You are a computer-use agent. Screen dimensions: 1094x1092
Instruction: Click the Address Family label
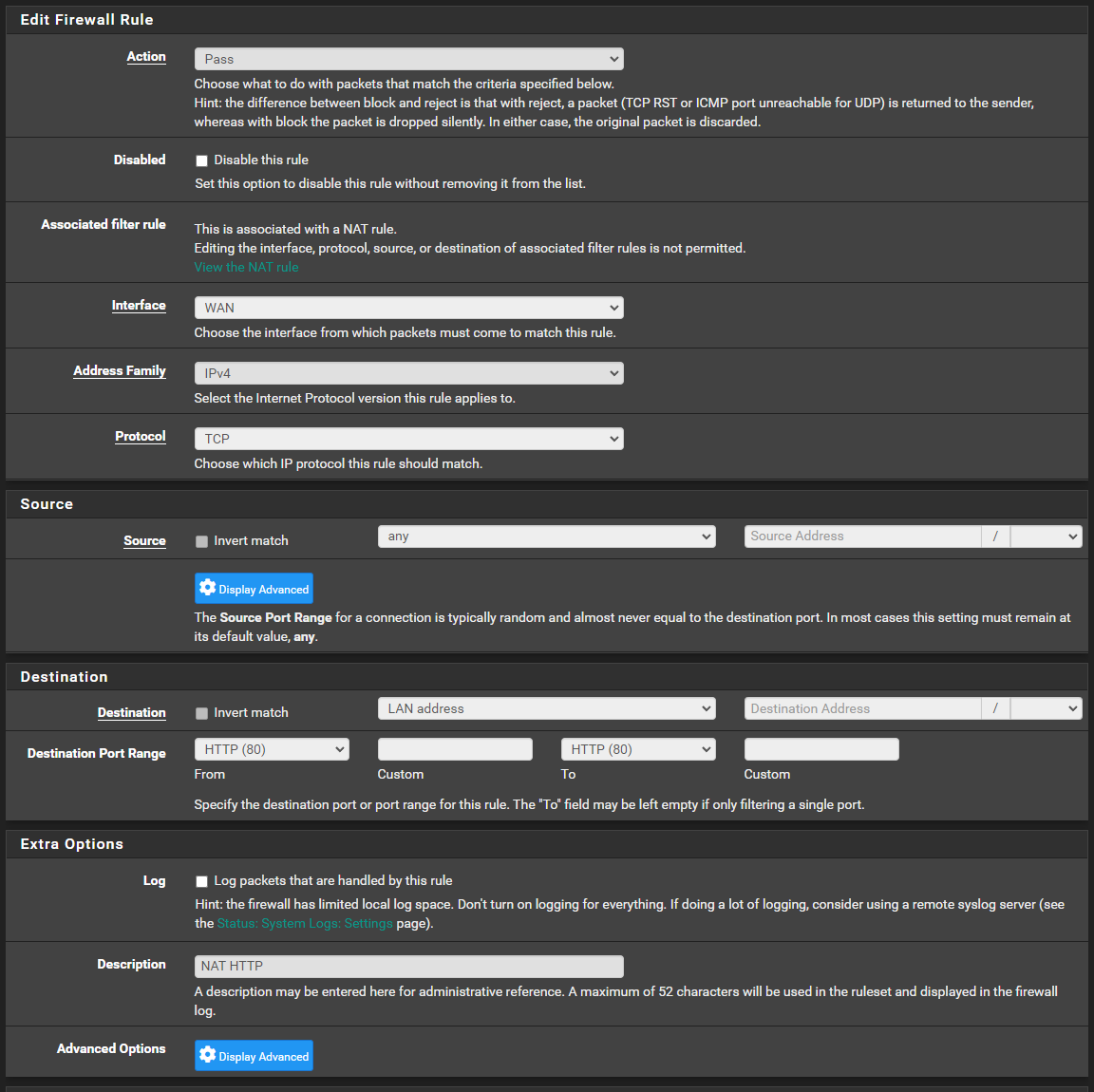click(x=120, y=370)
